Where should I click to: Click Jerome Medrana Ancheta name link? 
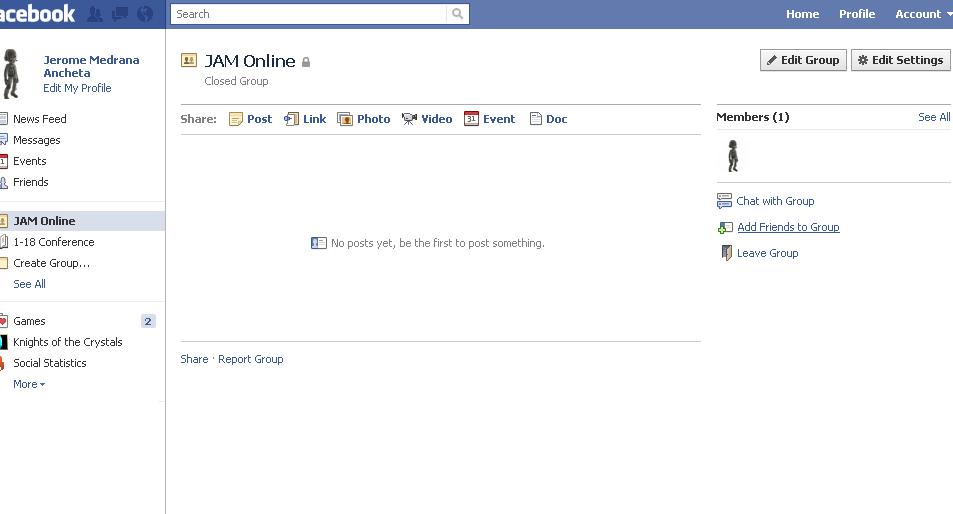(x=91, y=66)
